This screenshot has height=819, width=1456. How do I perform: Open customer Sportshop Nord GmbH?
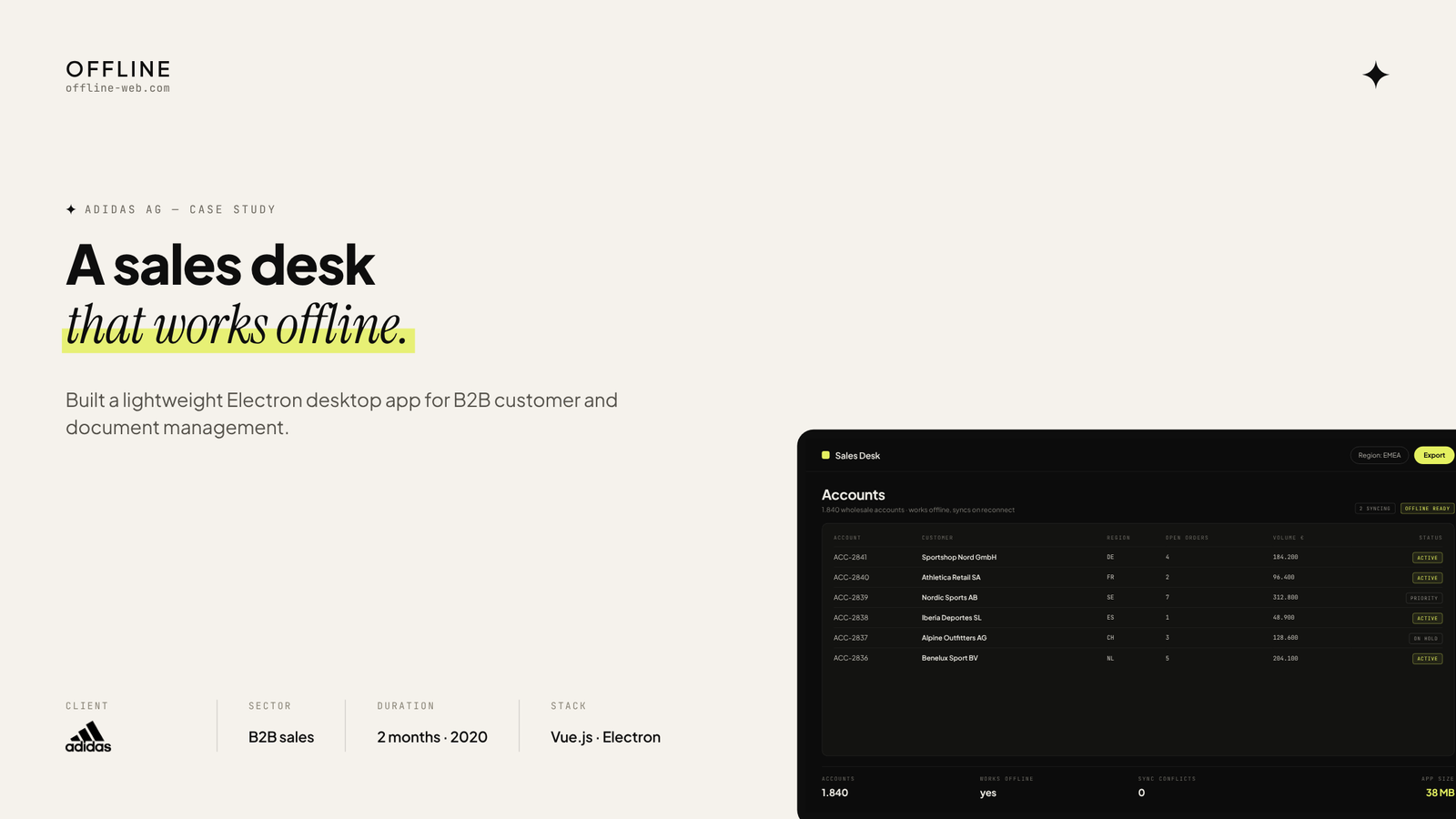pyautogui.click(x=959, y=557)
